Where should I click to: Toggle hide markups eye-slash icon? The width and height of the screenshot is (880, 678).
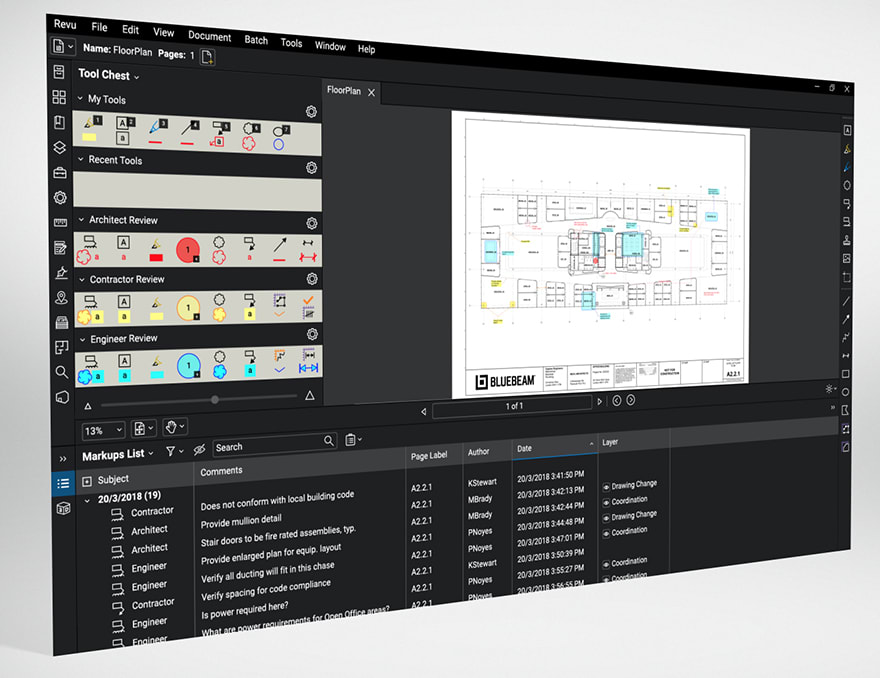coord(199,450)
